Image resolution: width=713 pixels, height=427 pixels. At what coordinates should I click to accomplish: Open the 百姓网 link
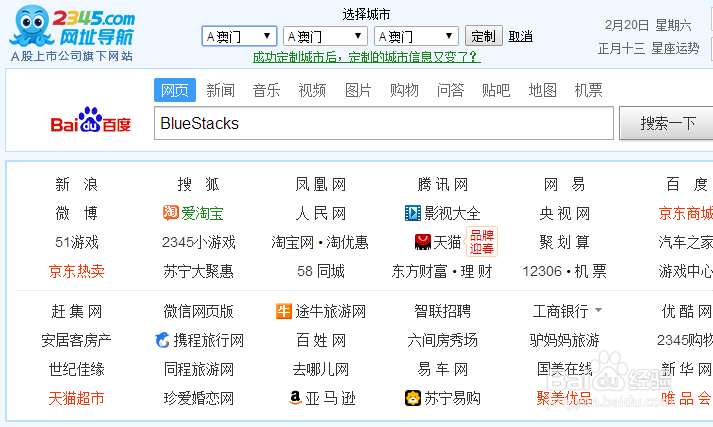321,340
